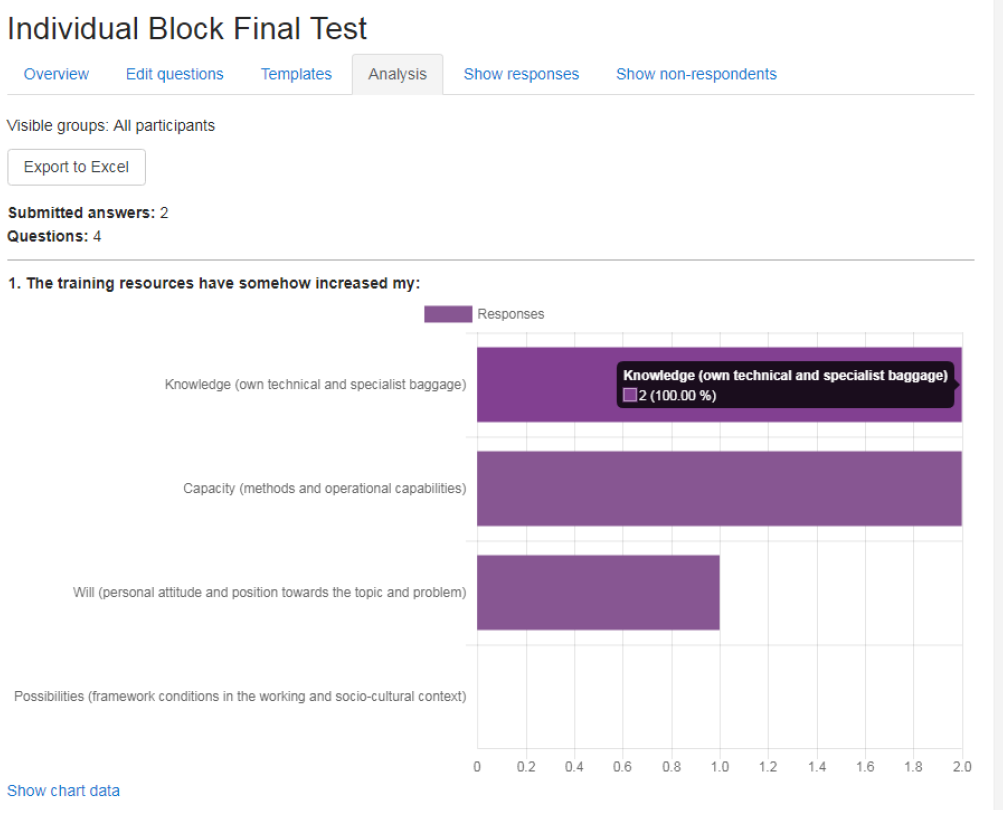The image size is (1006, 814).
Task: Switch to the Analysis tab
Action: (x=397, y=73)
